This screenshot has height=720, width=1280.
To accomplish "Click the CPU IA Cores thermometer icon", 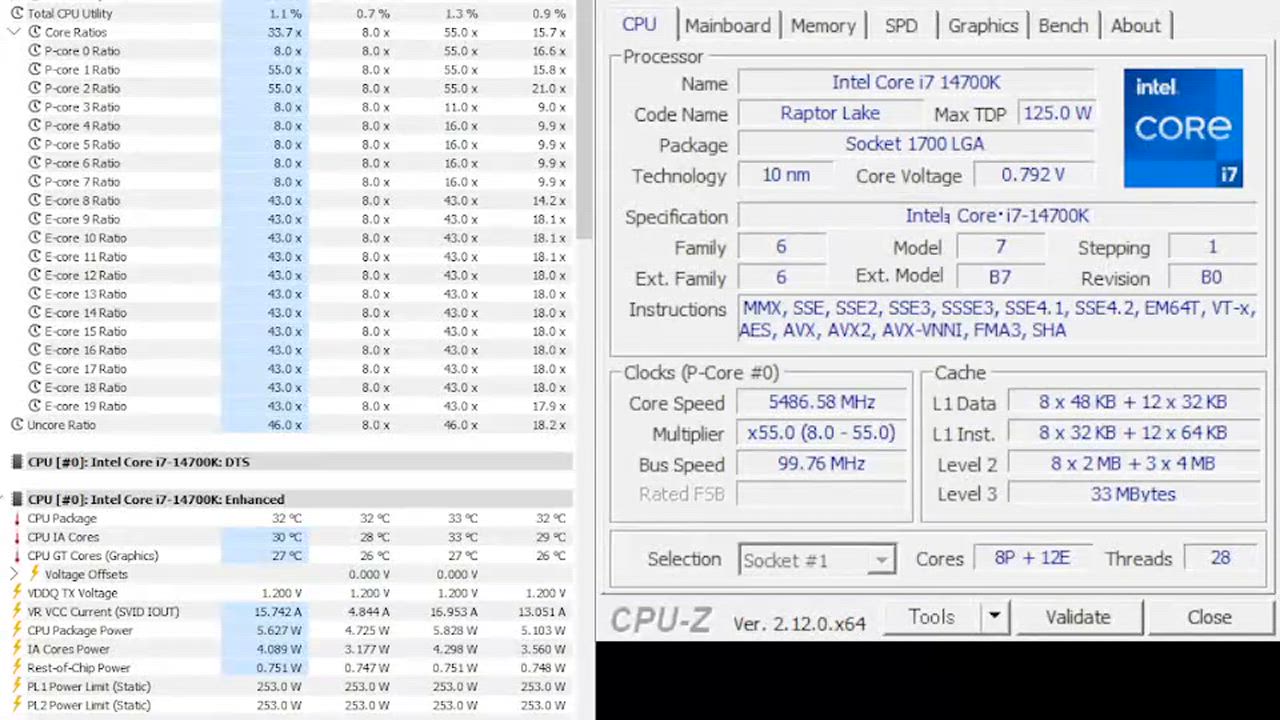I will 17,537.
